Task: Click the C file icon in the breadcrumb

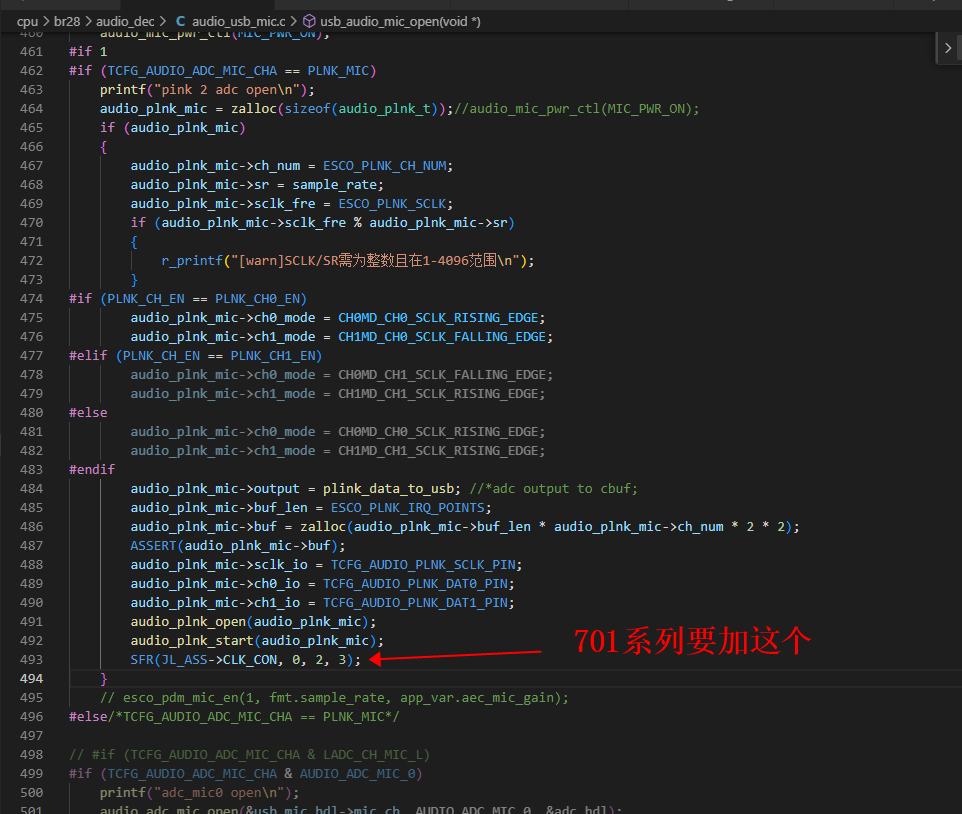Action: click(180, 21)
